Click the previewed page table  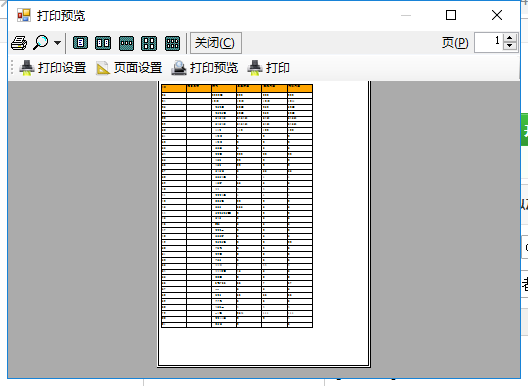click(237, 206)
